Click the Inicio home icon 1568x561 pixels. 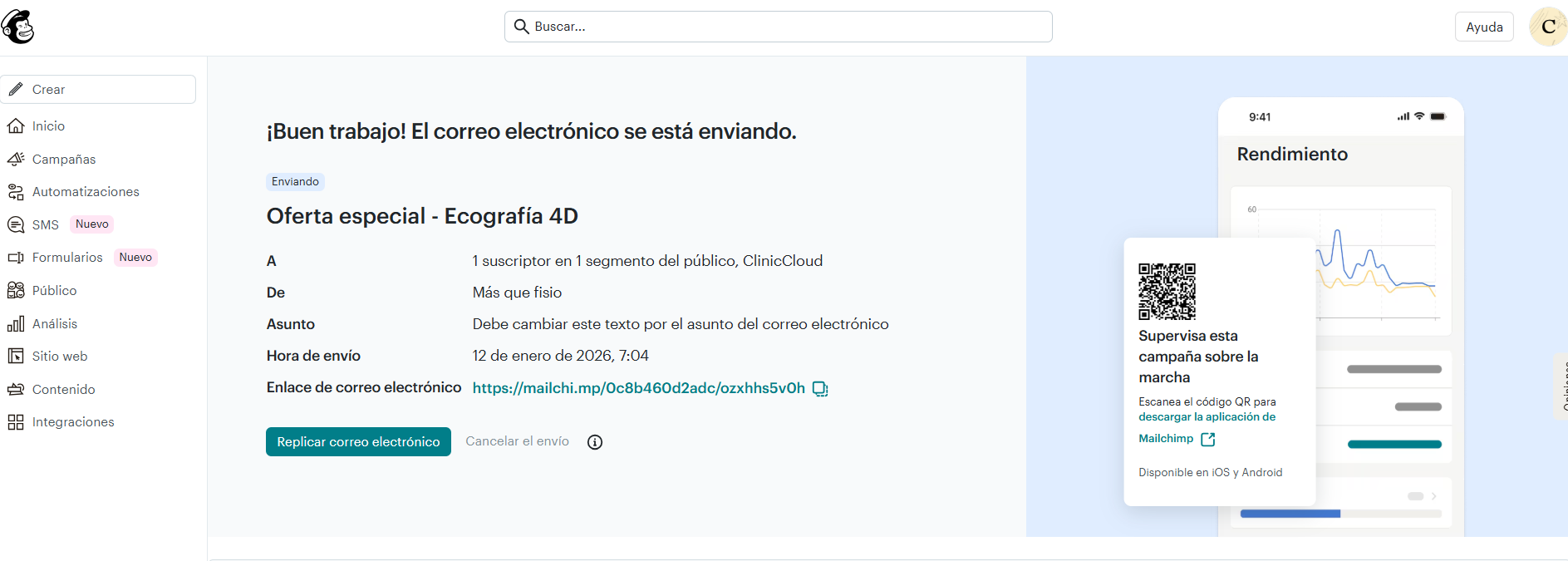(16, 126)
